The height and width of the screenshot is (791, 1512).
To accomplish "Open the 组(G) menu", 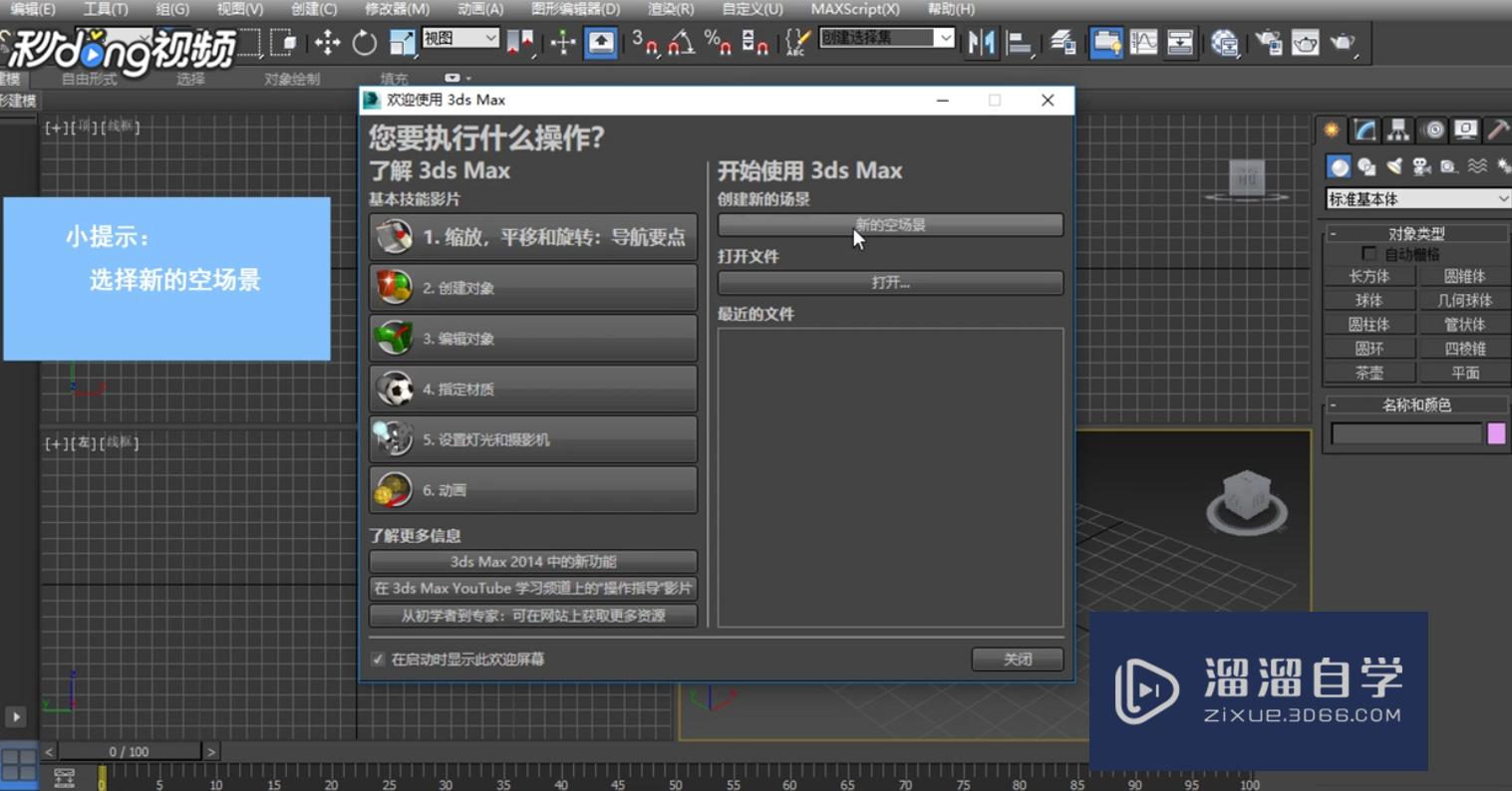I will point(172,9).
